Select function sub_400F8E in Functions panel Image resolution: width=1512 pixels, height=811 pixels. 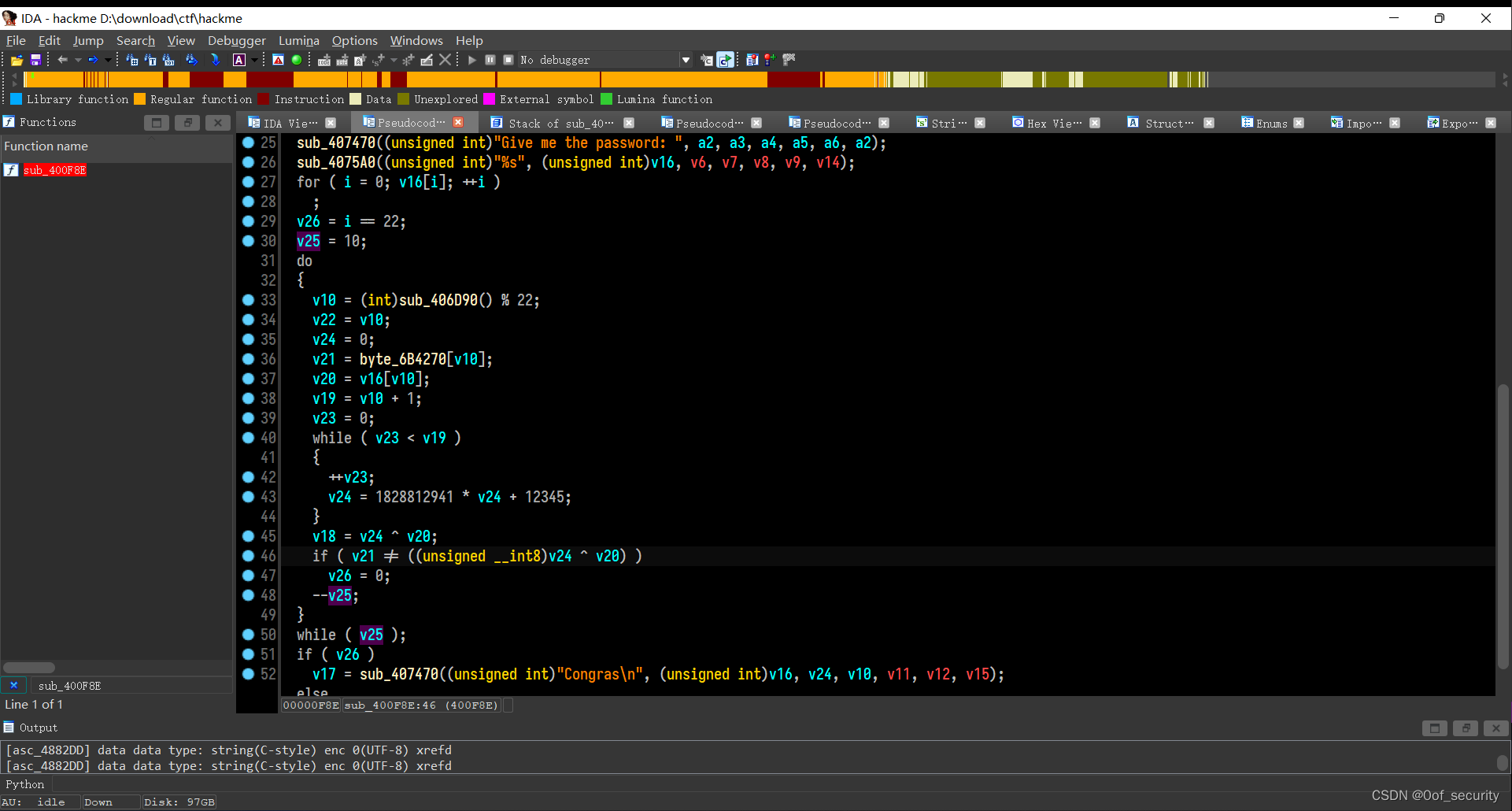pos(54,170)
